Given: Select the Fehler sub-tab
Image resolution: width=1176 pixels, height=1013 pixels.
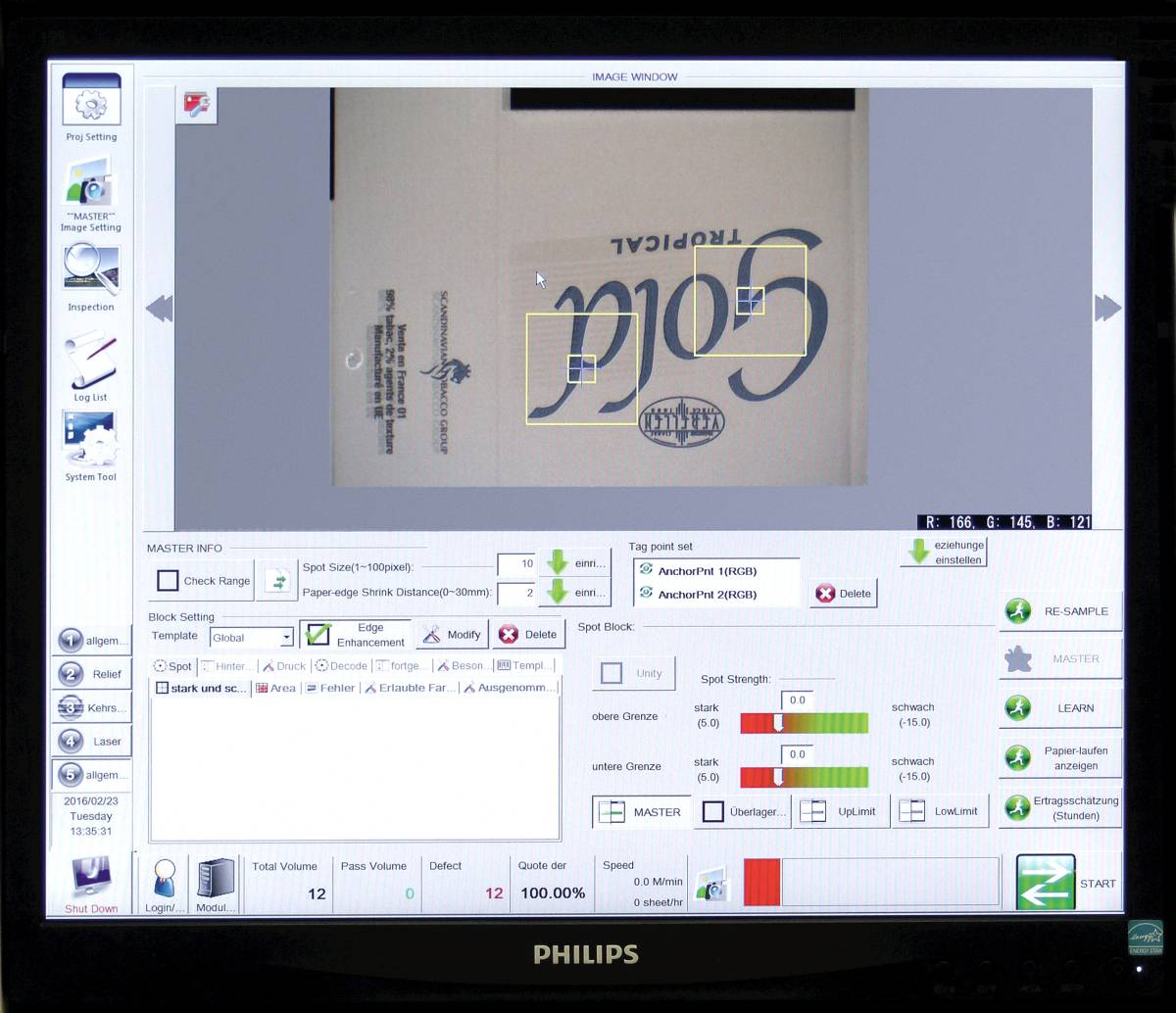Looking at the screenshot, I should (x=330, y=688).
